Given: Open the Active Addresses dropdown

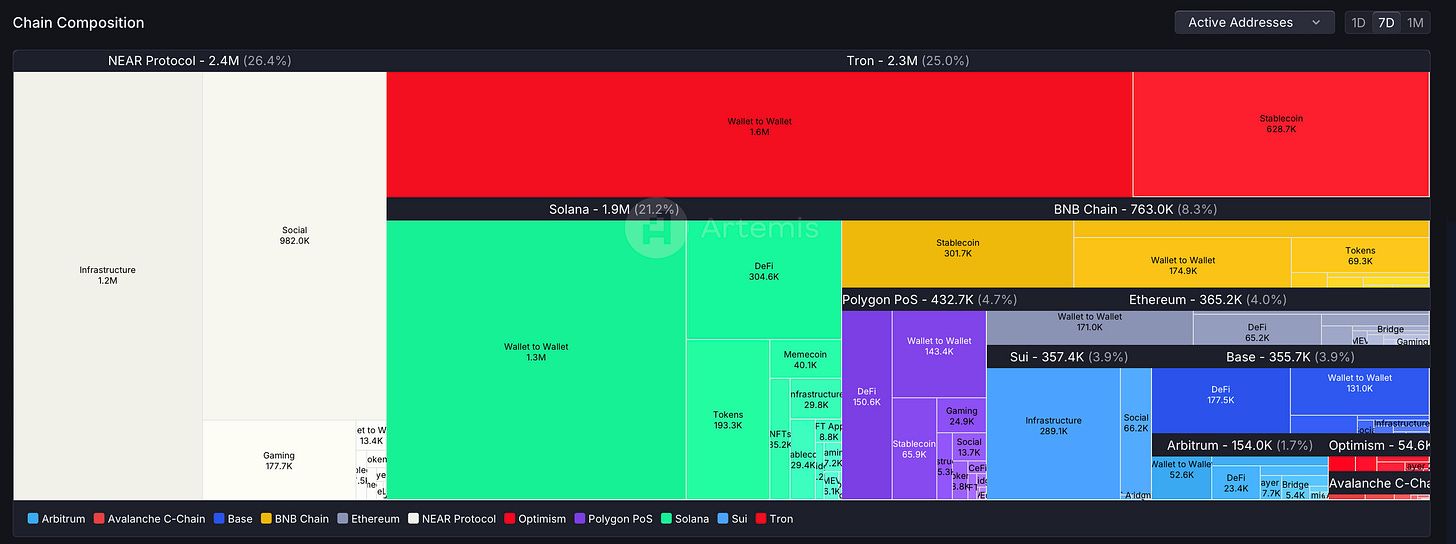Looking at the screenshot, I should tap(1254, 22).
